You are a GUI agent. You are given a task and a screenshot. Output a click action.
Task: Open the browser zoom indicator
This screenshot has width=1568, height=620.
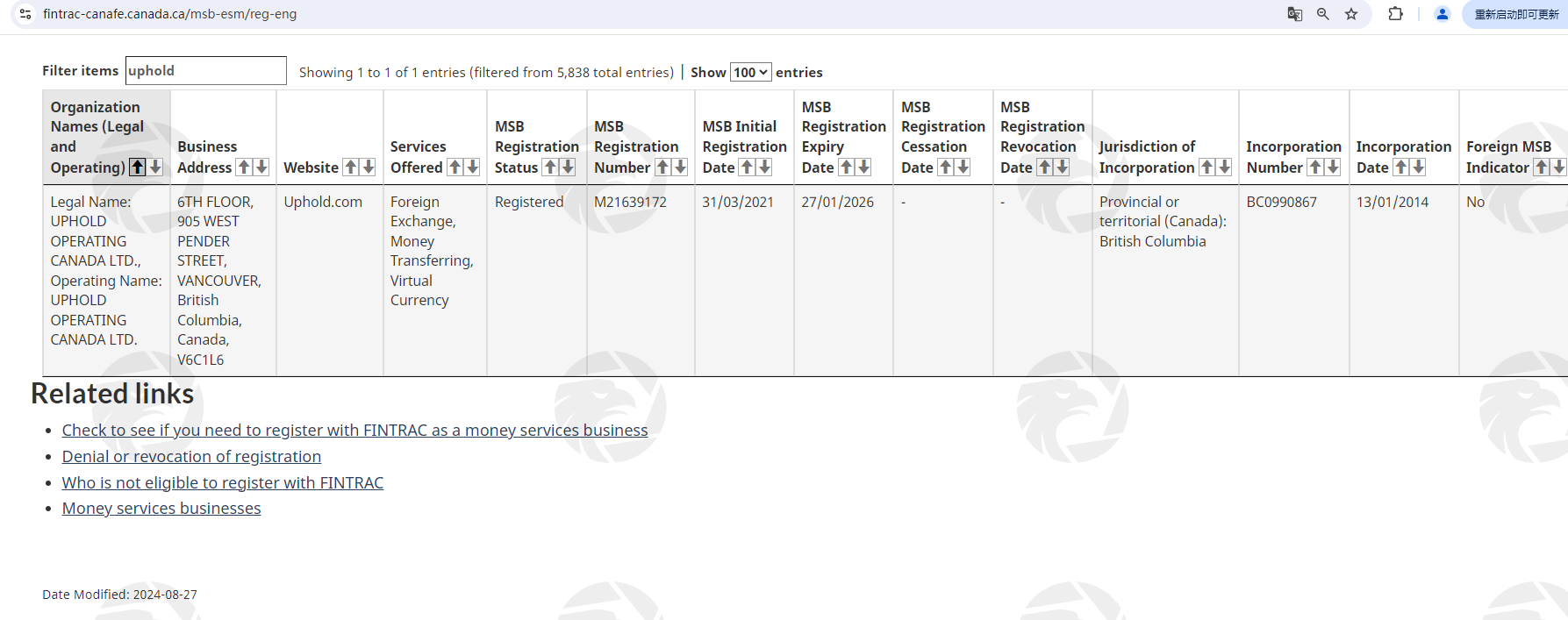[1323, 14]
